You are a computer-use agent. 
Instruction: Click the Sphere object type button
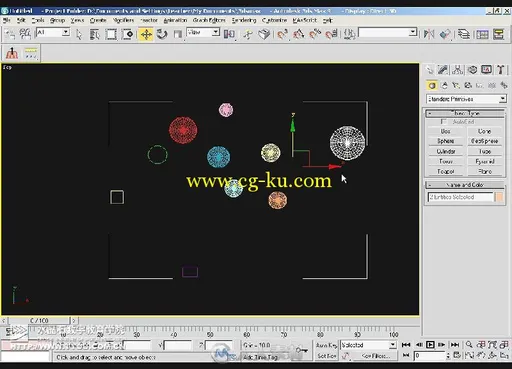point(446,141)
